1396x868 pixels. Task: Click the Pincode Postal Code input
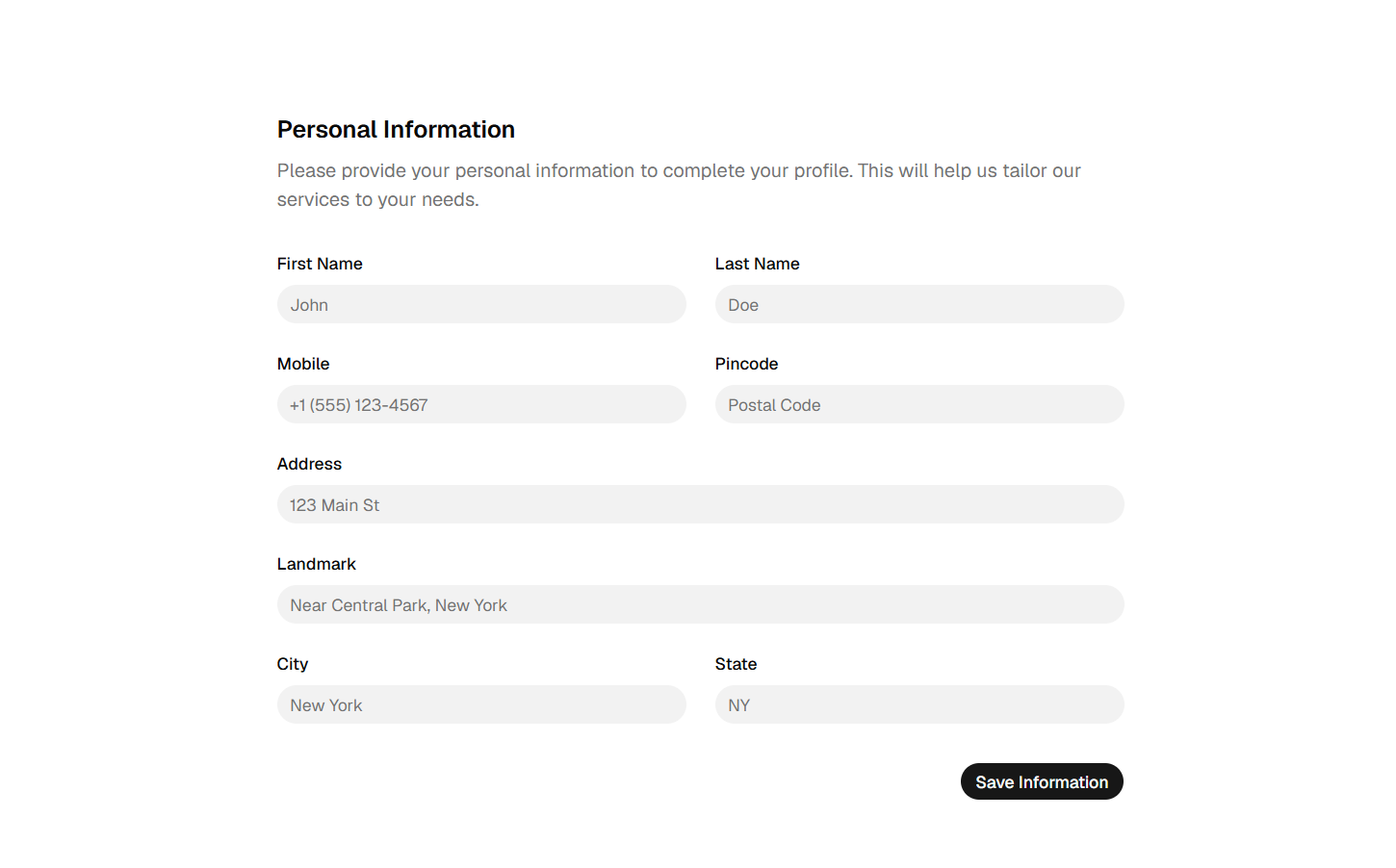point(919,404)
